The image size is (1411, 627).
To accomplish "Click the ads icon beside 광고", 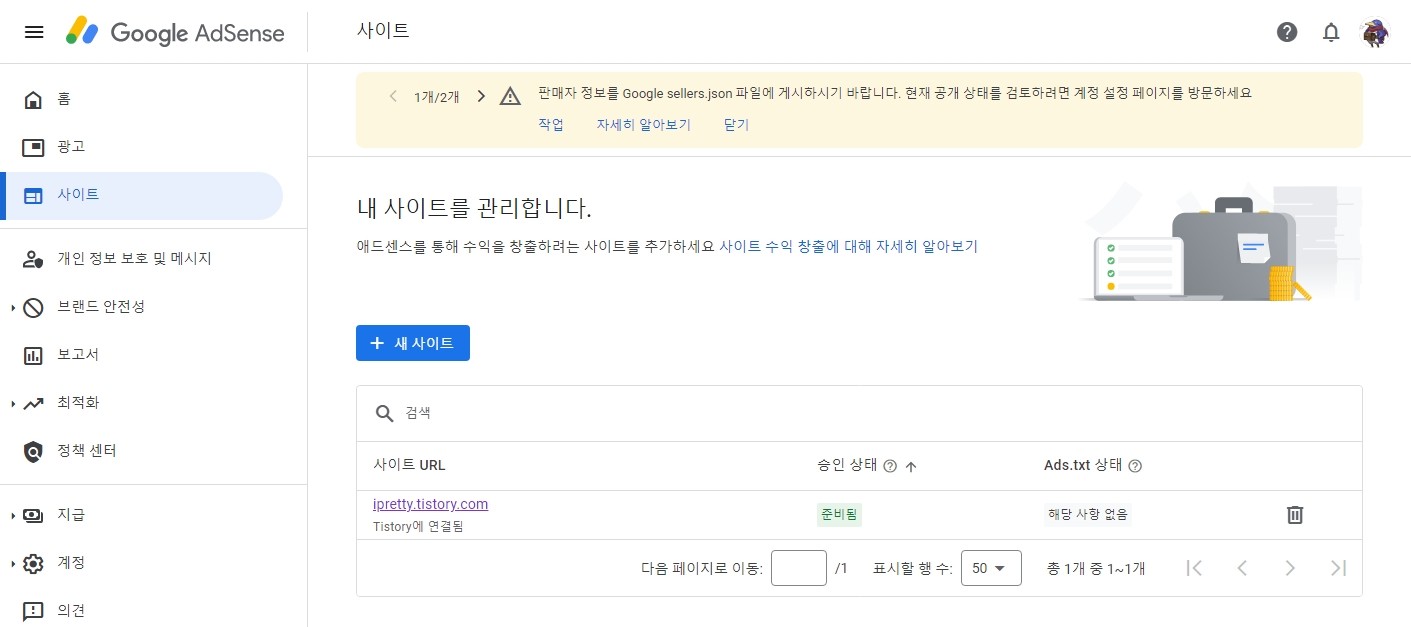I will (33, 148).
